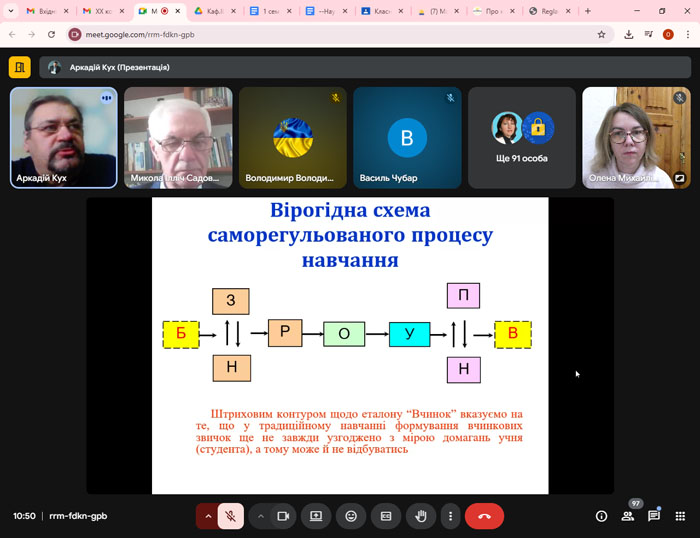The height and width of the screenshot is (538, 700).
Task: Open a new browser tab
Action: tap(587, 11)
